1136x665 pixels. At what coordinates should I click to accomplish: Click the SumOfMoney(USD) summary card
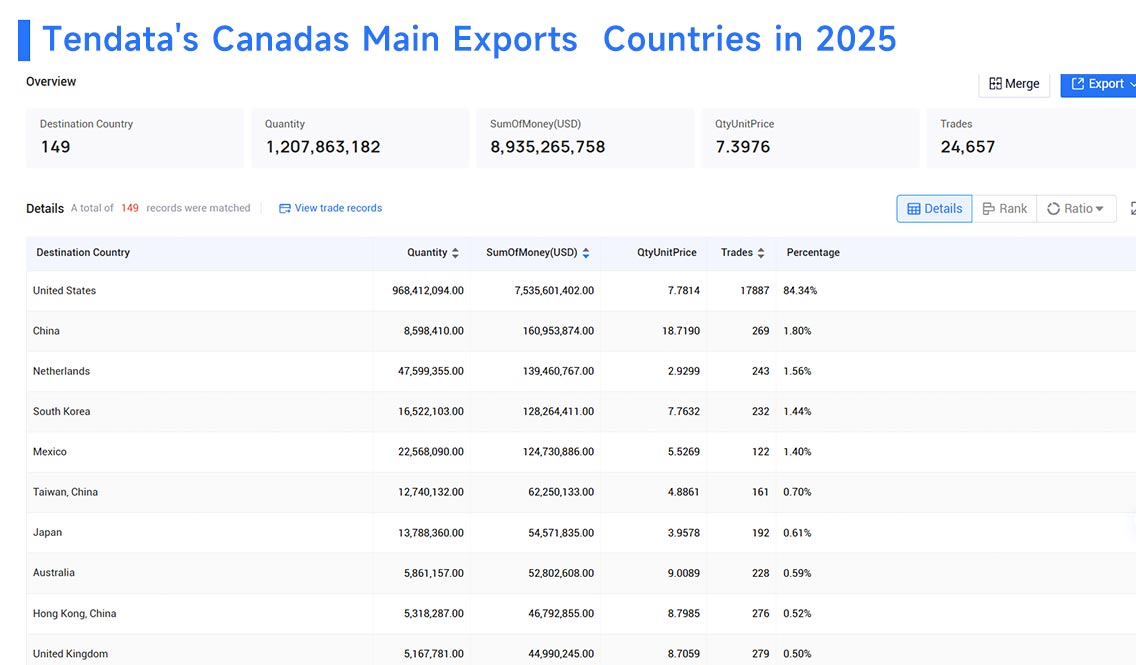[x=585, y=138]
